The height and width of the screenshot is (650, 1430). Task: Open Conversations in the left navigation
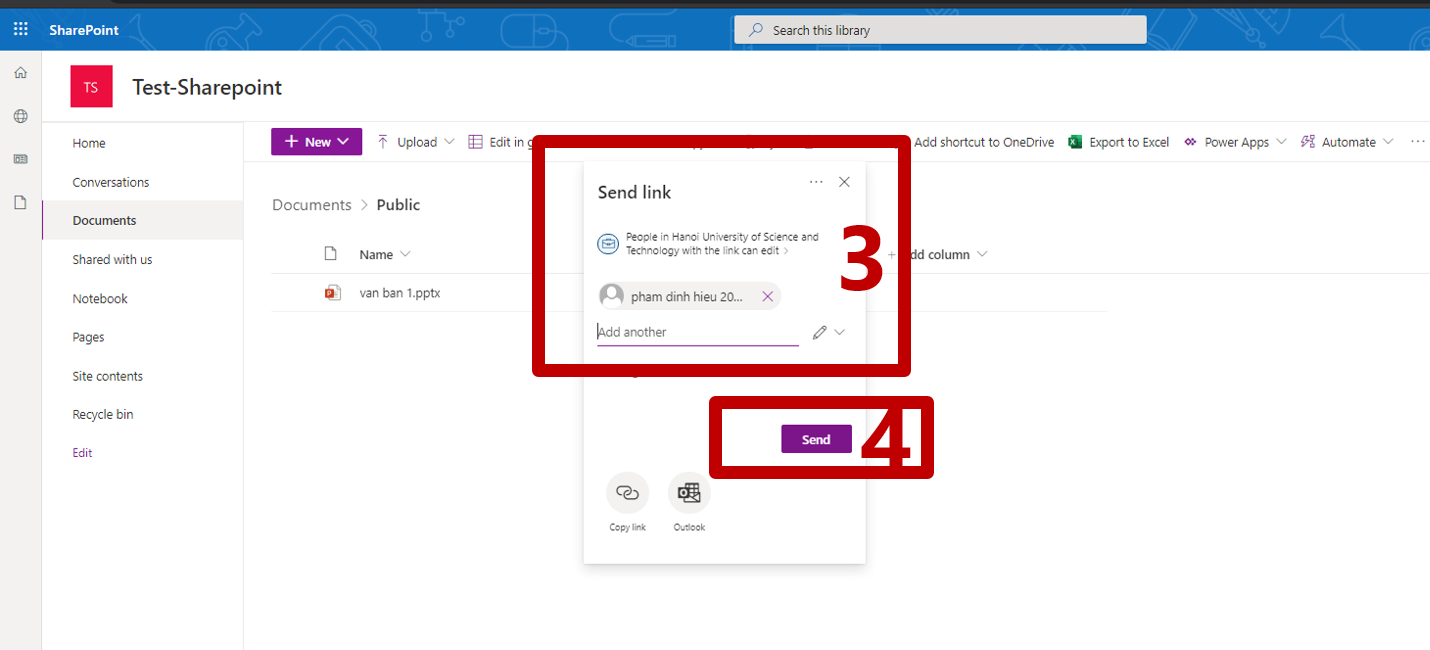click(x=111, y=182)
